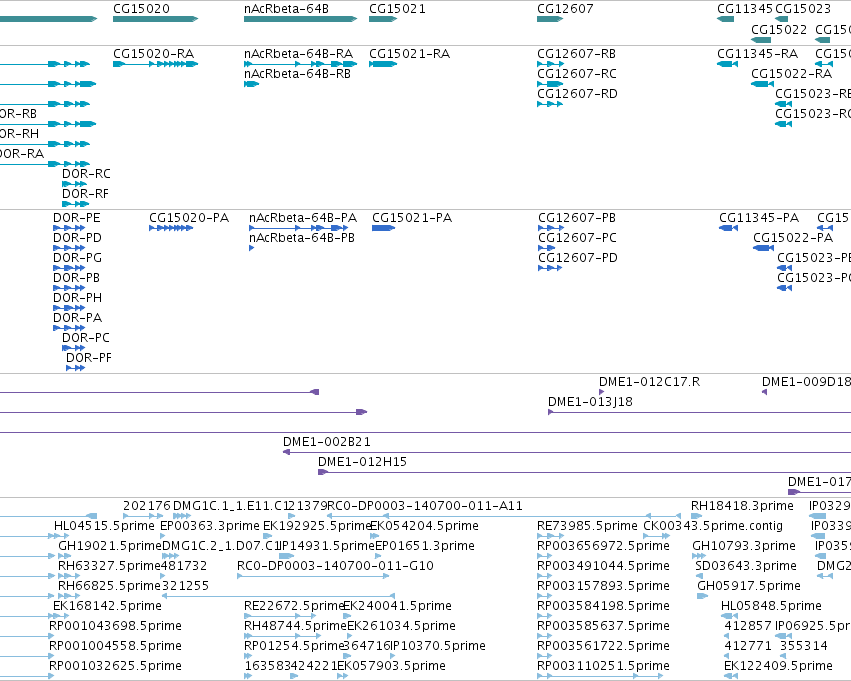851x681 pixels.
Task: Click the RP003656972.5prime EST label
Action: click(603, 546)
